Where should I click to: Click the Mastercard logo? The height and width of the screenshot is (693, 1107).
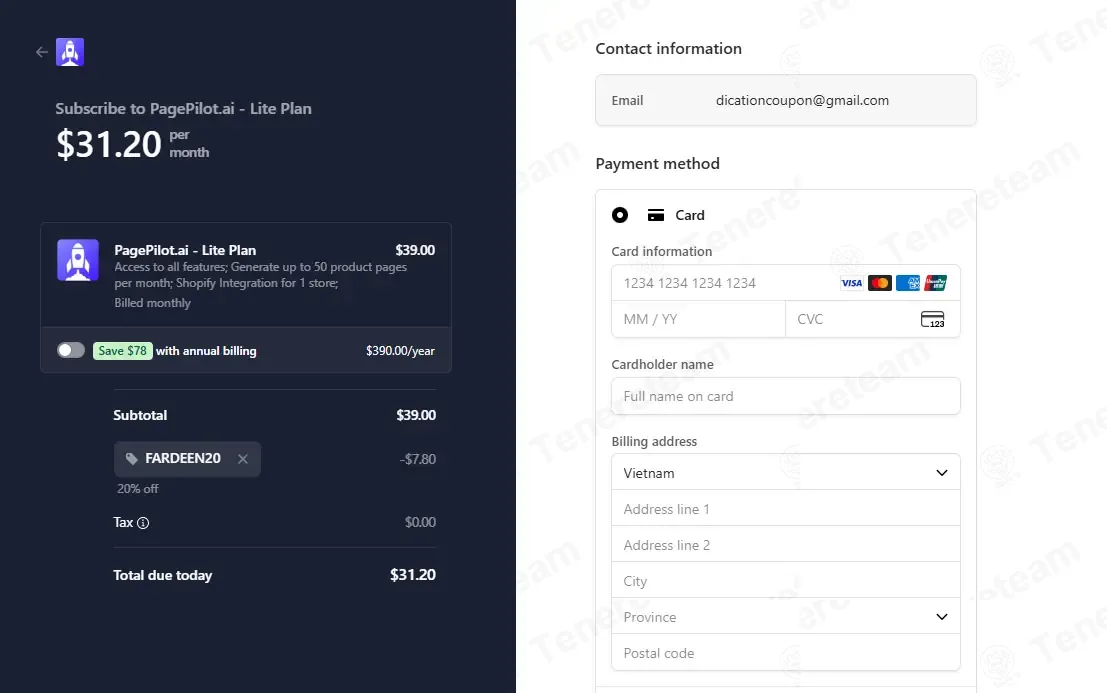[880, 283]
